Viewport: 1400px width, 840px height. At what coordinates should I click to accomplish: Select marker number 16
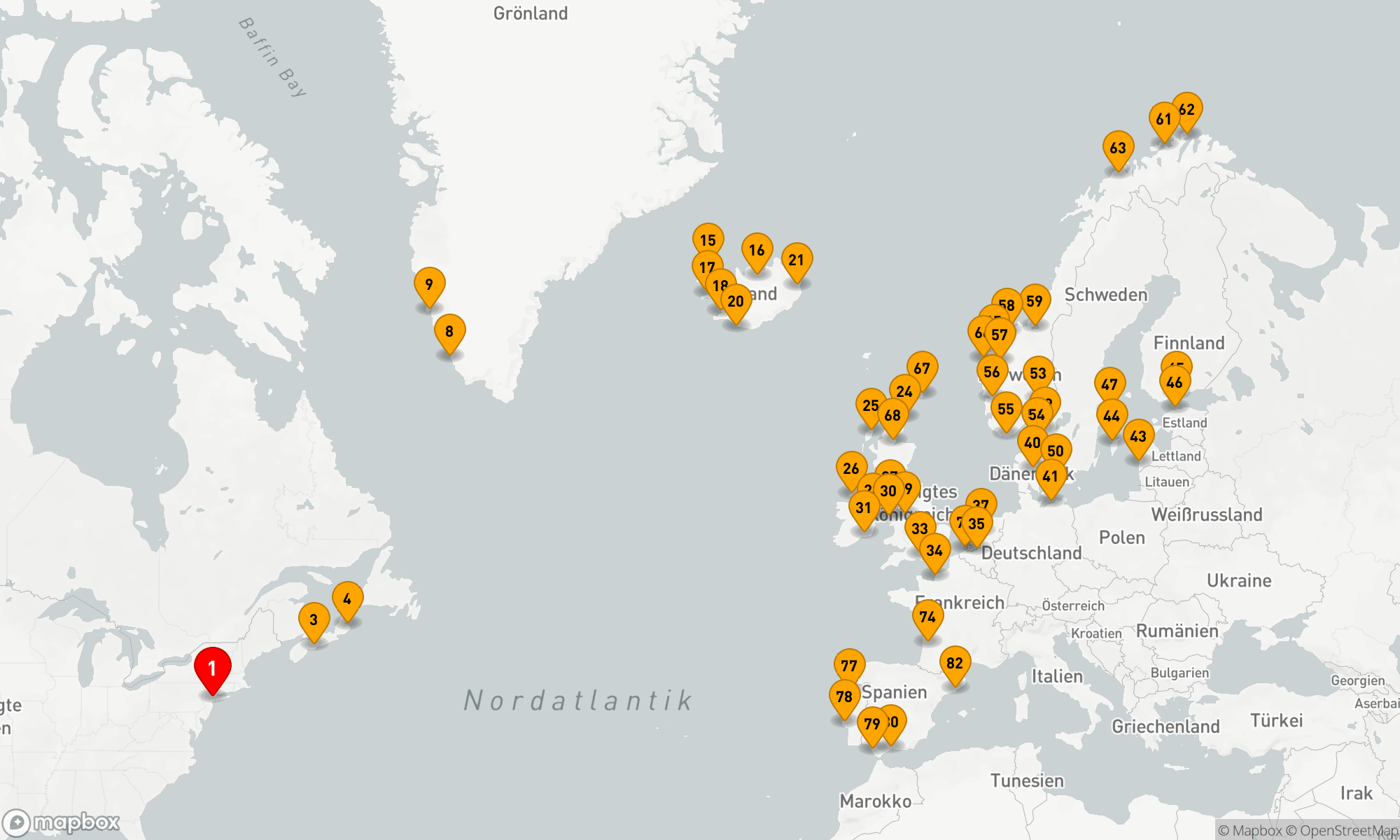pos(757,251)
